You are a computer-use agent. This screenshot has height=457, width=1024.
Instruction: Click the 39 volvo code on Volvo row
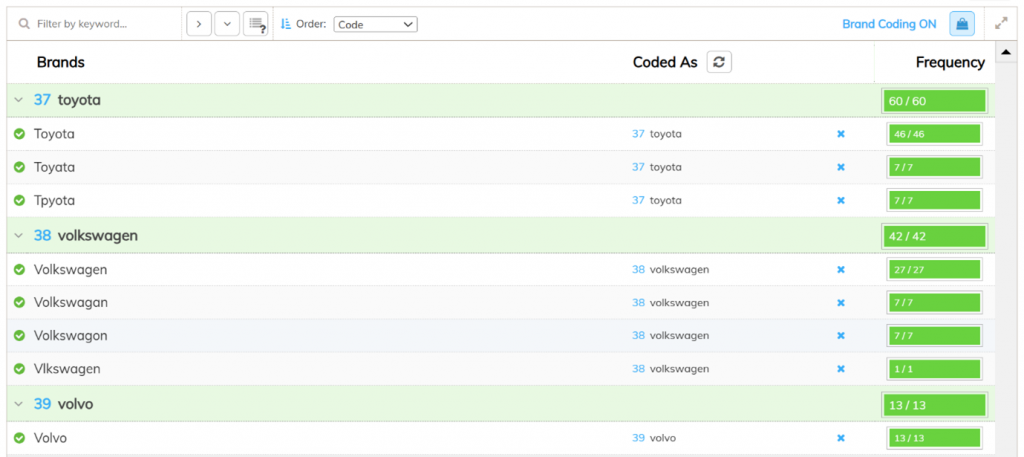point(654,438)
